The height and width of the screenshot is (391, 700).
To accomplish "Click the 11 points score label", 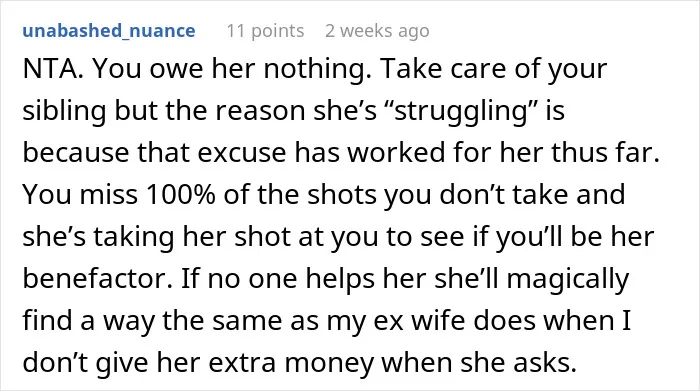I will tap(265, 31).
